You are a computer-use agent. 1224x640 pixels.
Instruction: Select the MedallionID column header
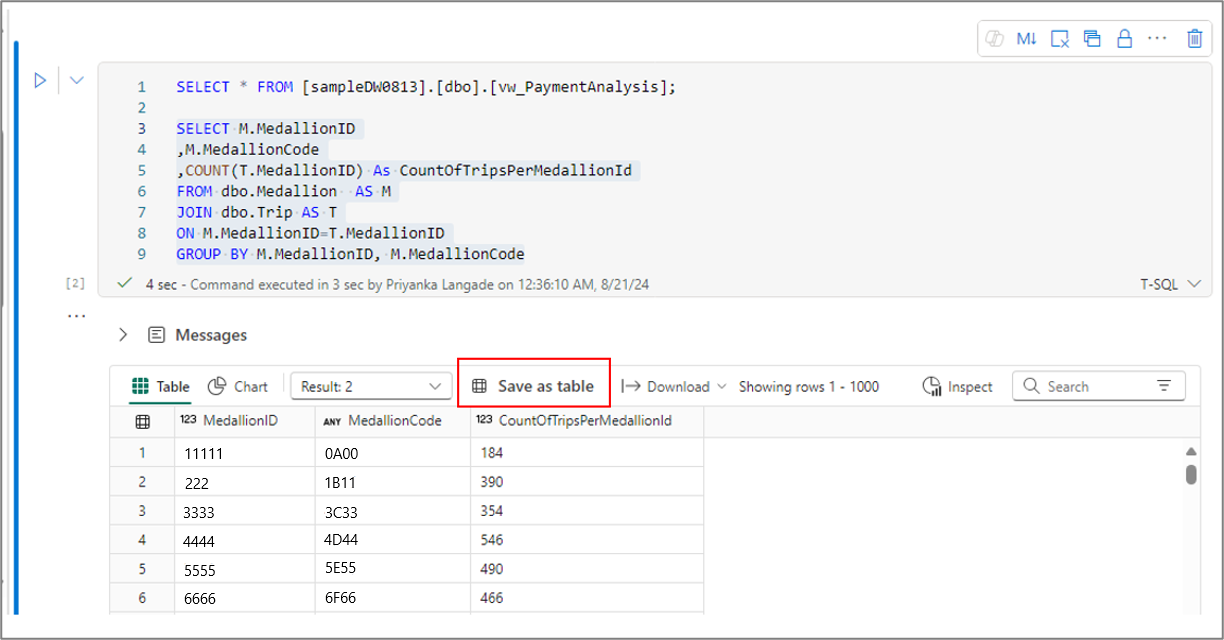pyautogui.click(x=244, y=421)
